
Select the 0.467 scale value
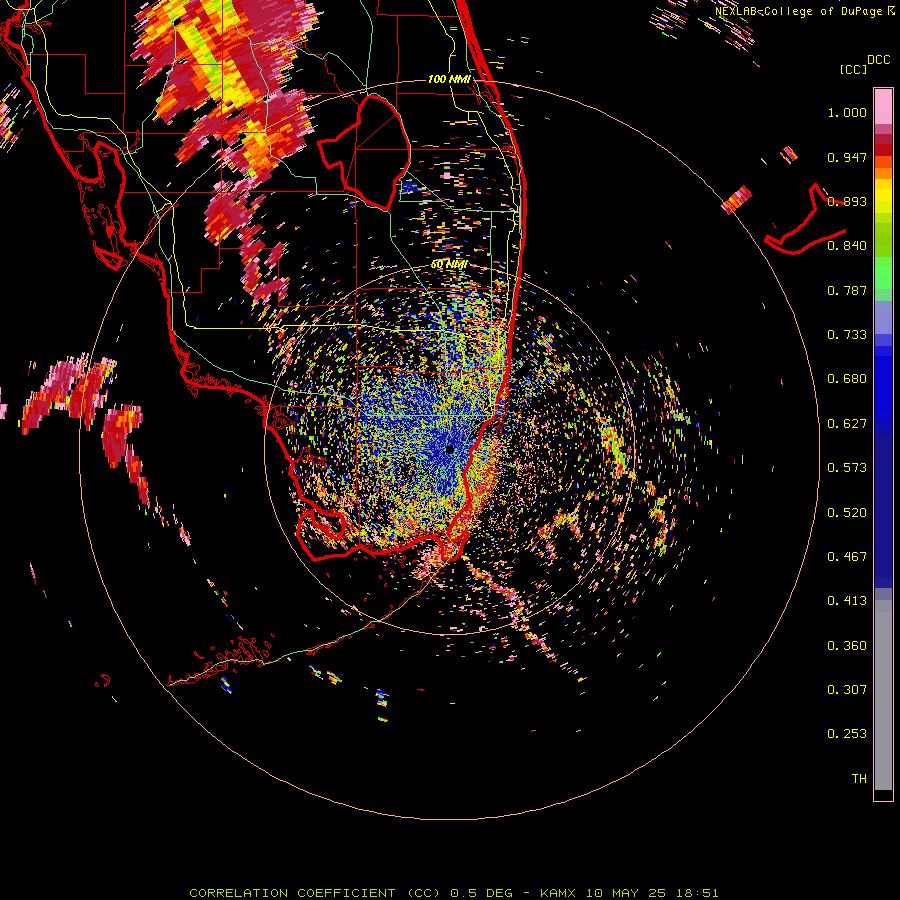pos(847,557)
